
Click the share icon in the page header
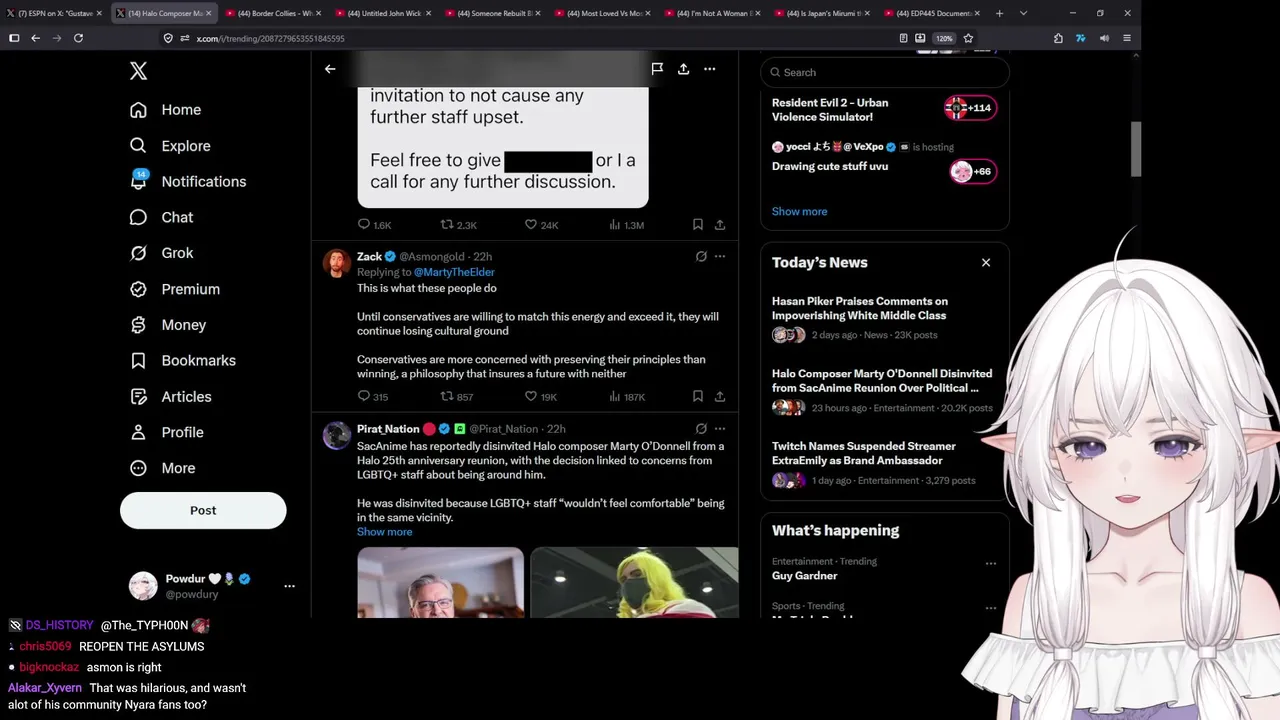tap(683, 69)
